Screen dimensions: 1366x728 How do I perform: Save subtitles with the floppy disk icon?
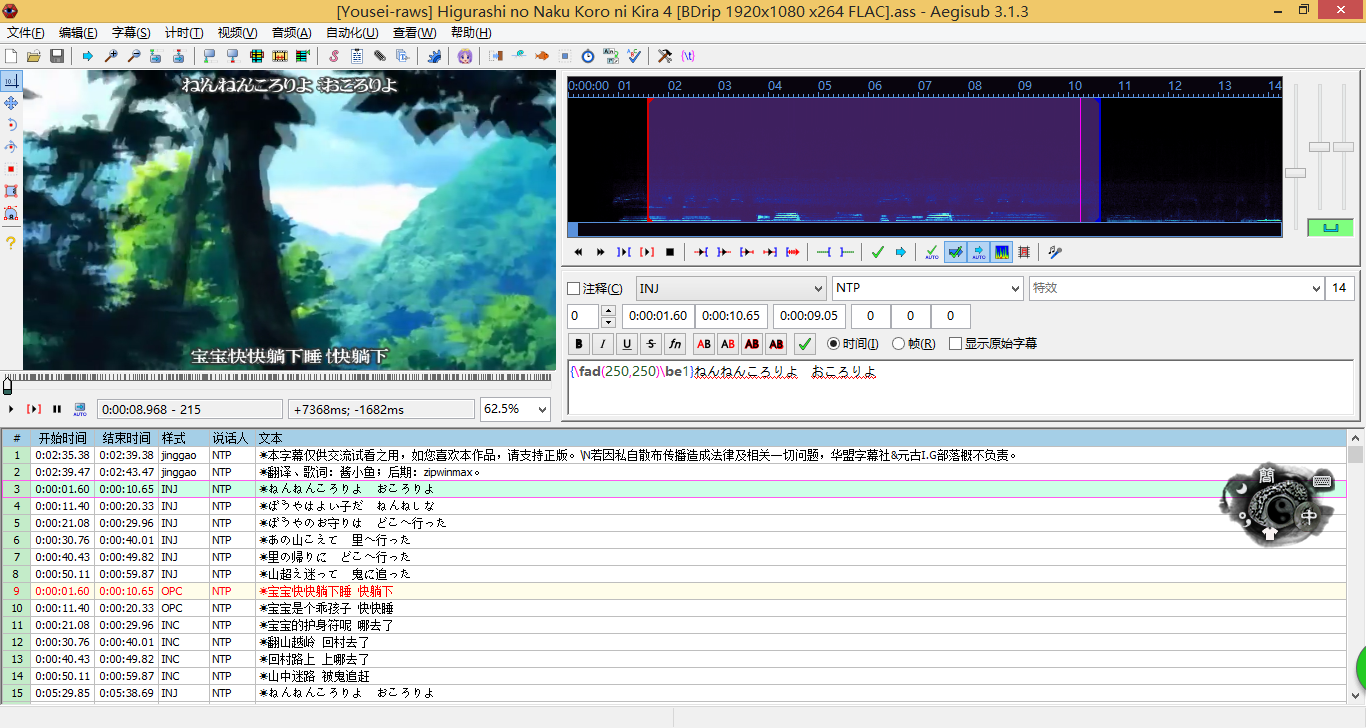[x=56, y=56]
